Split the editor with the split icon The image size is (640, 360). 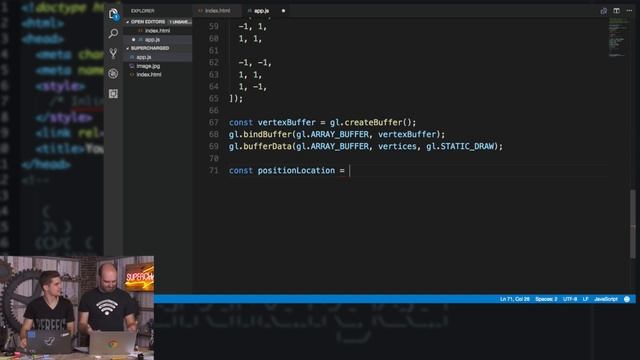coord(616,11)
